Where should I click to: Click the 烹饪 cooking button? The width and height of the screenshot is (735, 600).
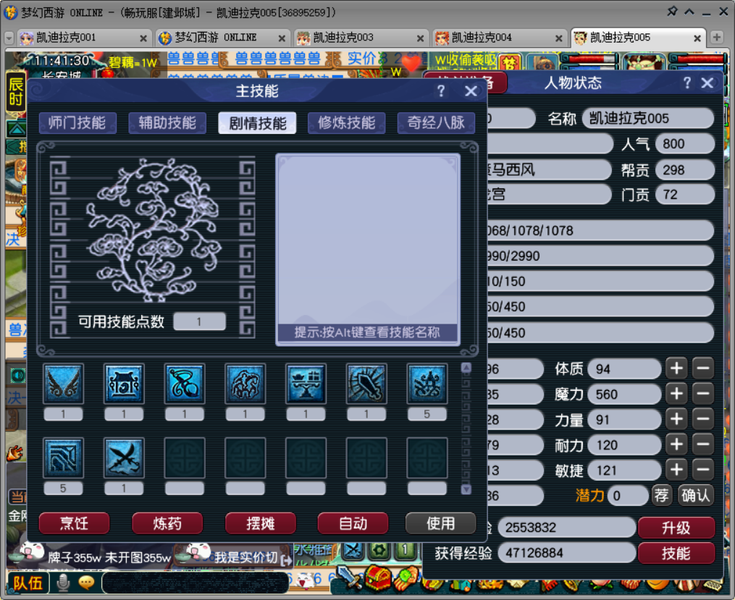[74, 523]
